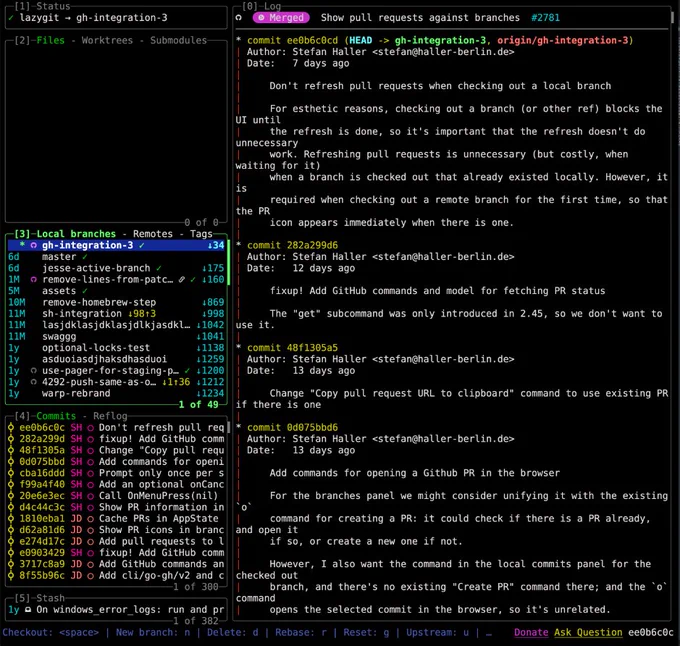Click the 'Upstream: u' keybinding hint
This screenshot has height=646, width=680.
[x=438, y=633]
